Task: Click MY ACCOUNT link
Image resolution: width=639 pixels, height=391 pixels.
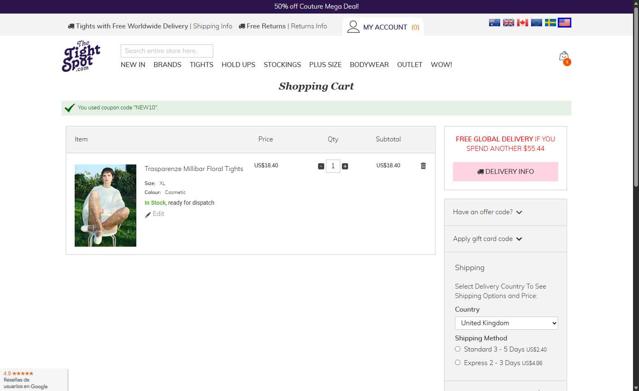Action: coord(385,27)
